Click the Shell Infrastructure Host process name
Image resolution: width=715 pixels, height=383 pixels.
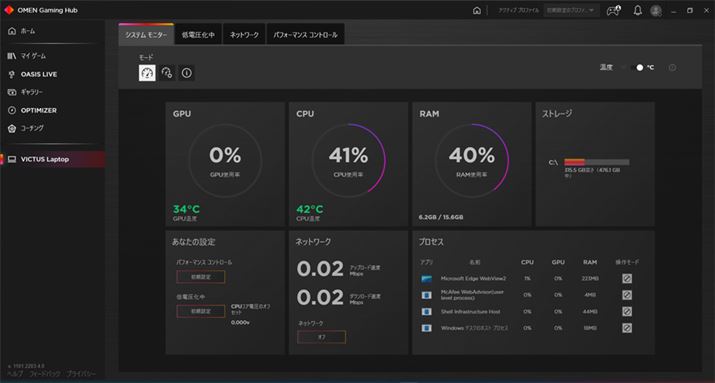(x=470, y=312)
